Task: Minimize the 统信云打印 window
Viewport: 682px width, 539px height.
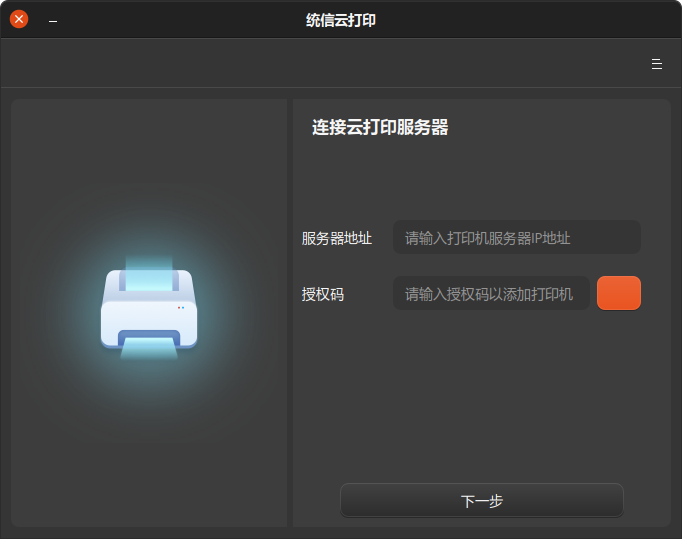Action: click(53, 21)
